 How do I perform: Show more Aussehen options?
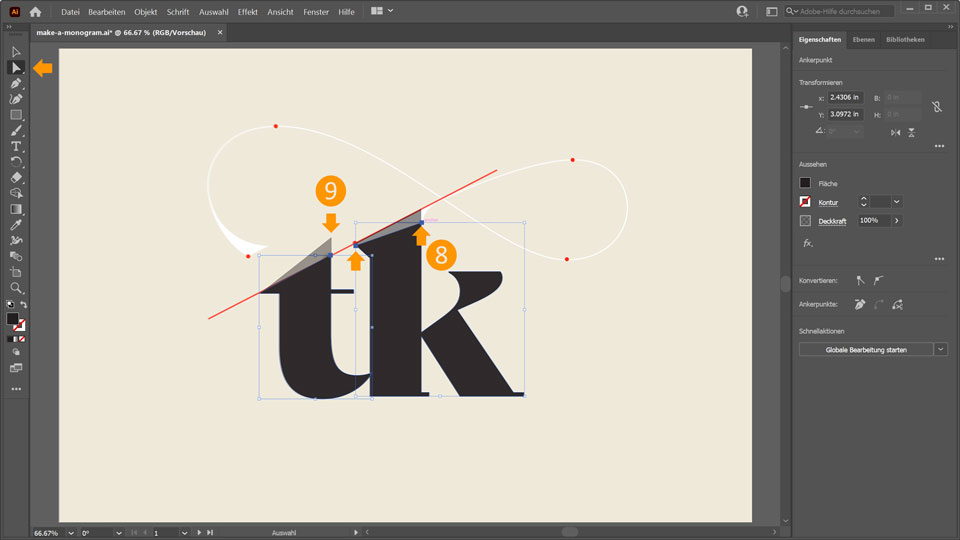[x=939, y=259]
